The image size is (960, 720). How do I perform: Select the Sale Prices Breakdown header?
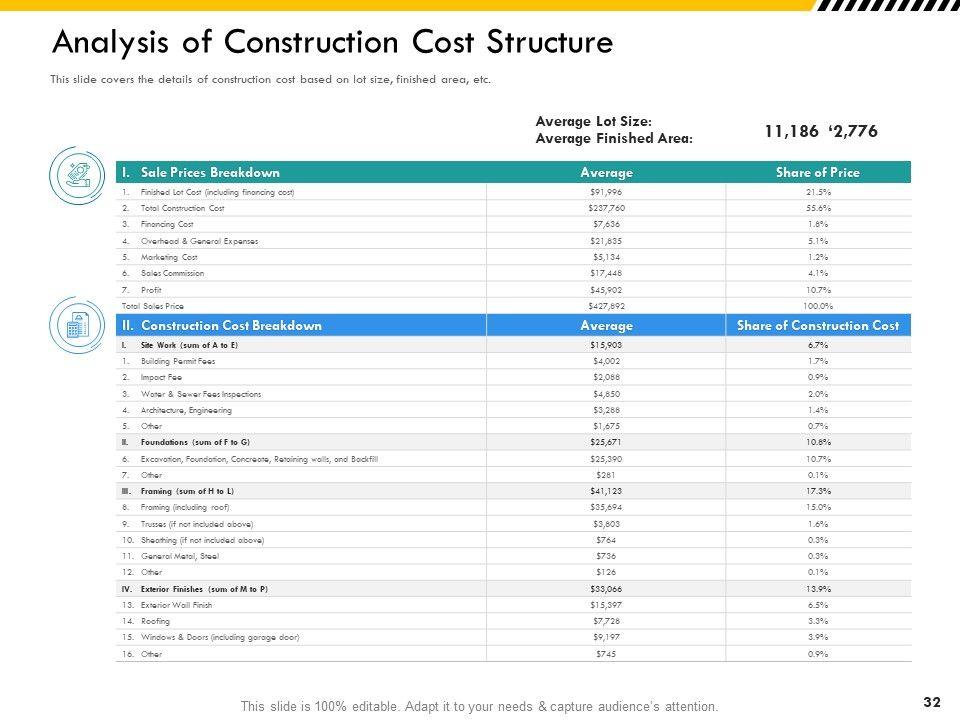point(210,173)
